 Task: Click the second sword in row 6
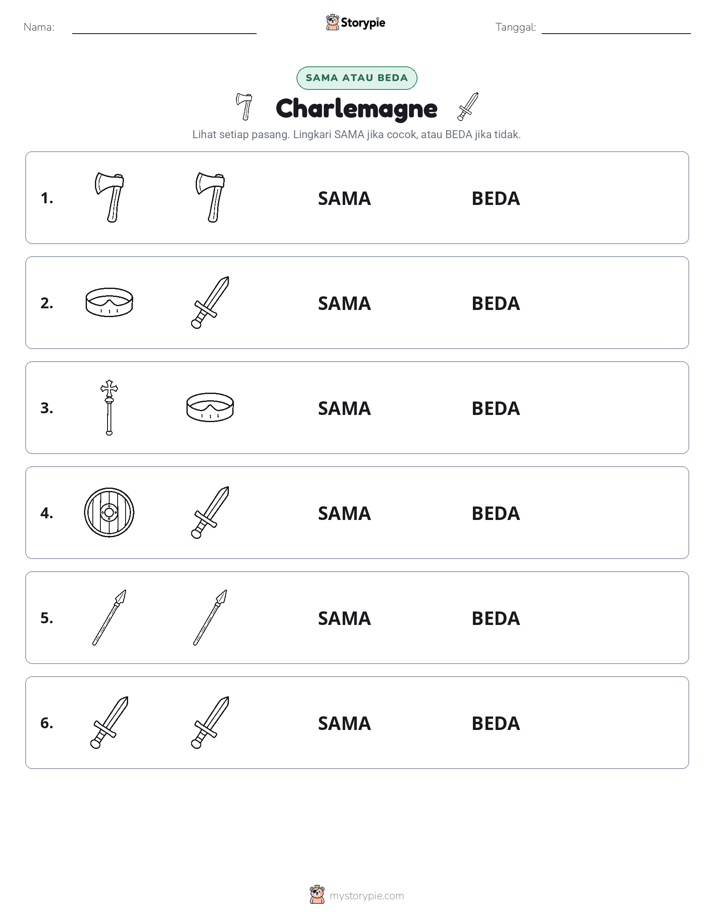210,722
